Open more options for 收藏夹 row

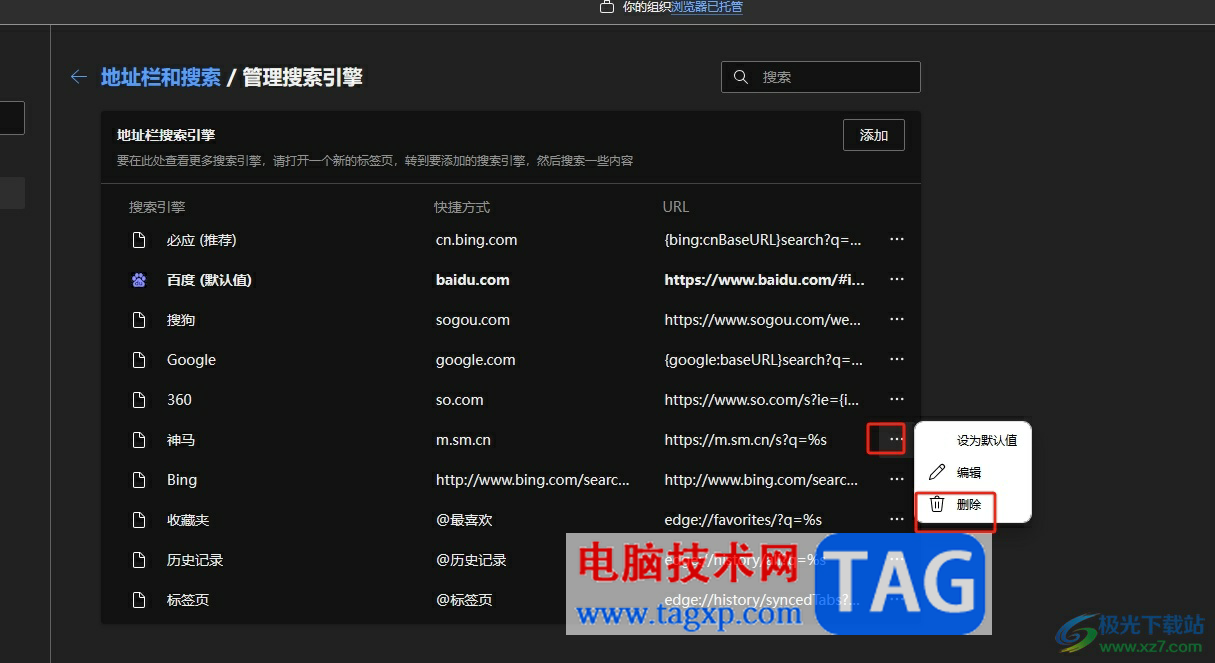897,520
